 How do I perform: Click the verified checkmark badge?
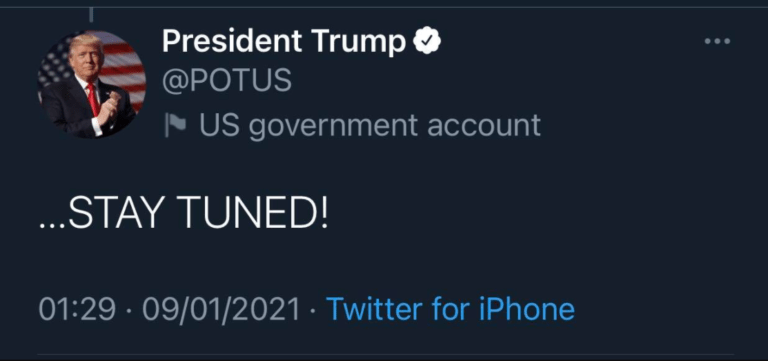point(427,41)
